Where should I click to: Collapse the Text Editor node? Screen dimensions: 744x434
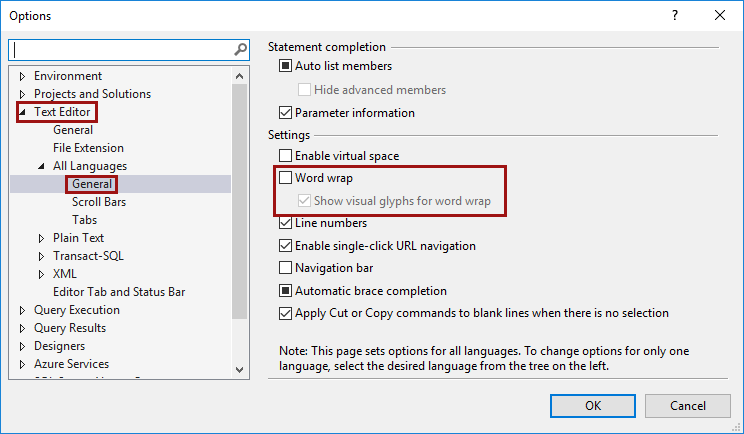coord(23,112)
